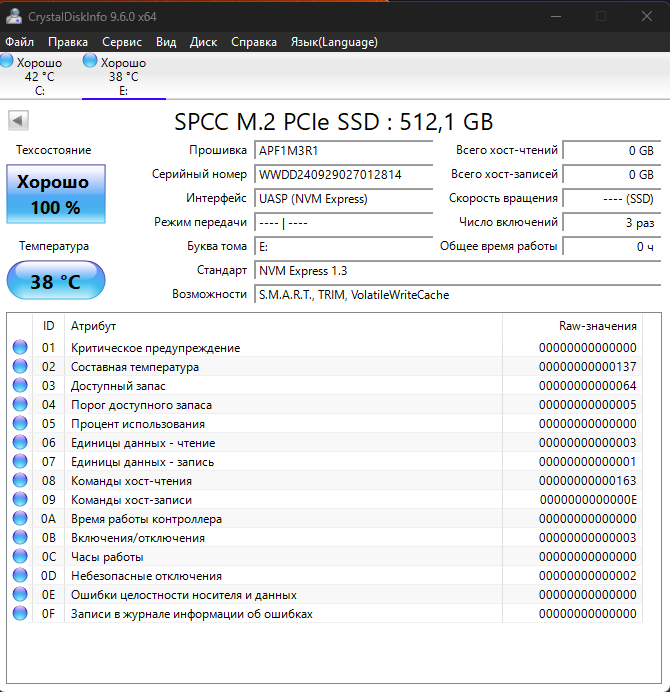Click status orb for Составная температура

point(20,367)
